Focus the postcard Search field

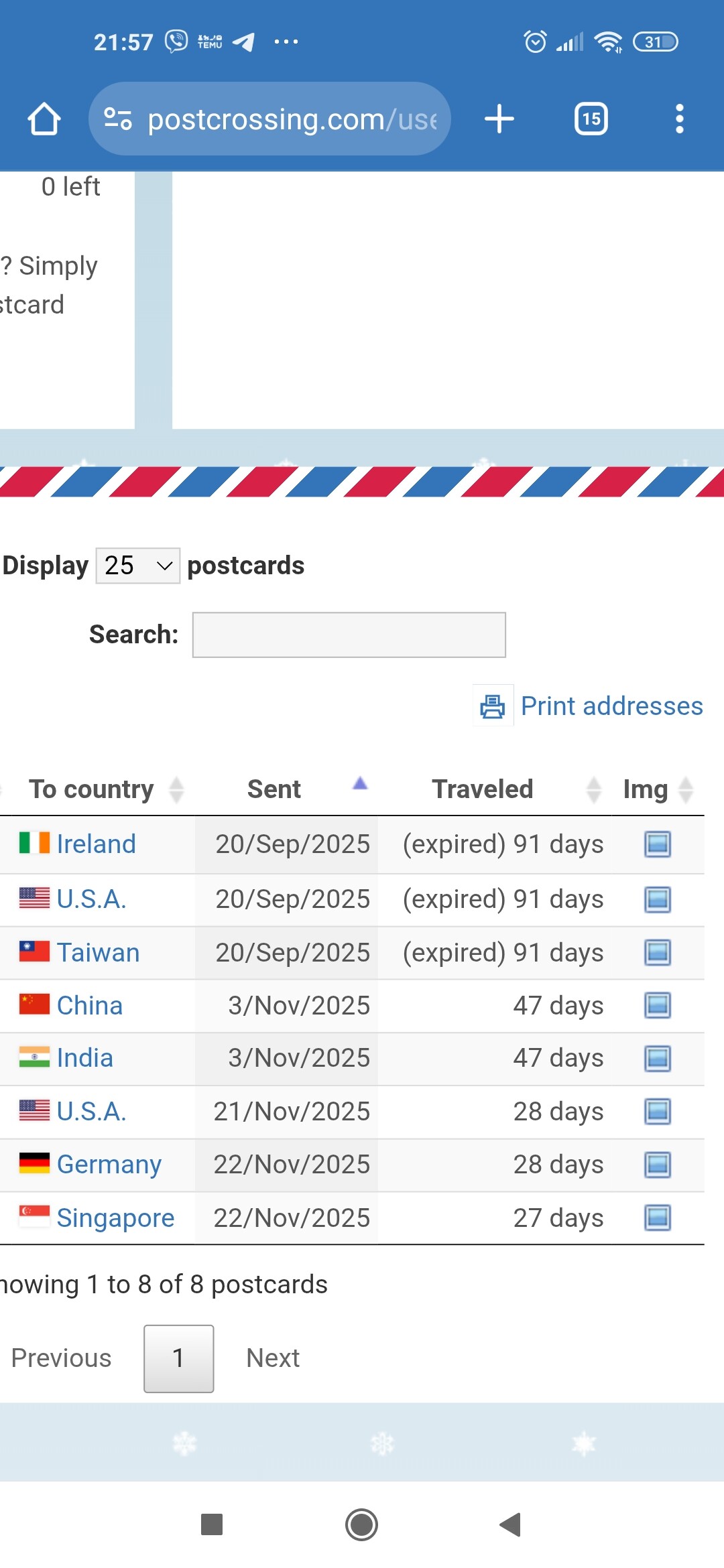[x=349, y=635]
